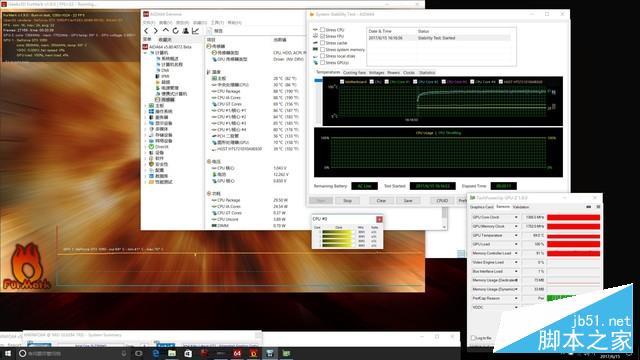Open the GPU Memory Clock sensor dropdown
The height and width of the screenshot is (360, 640).
click(x=516, y=227)
